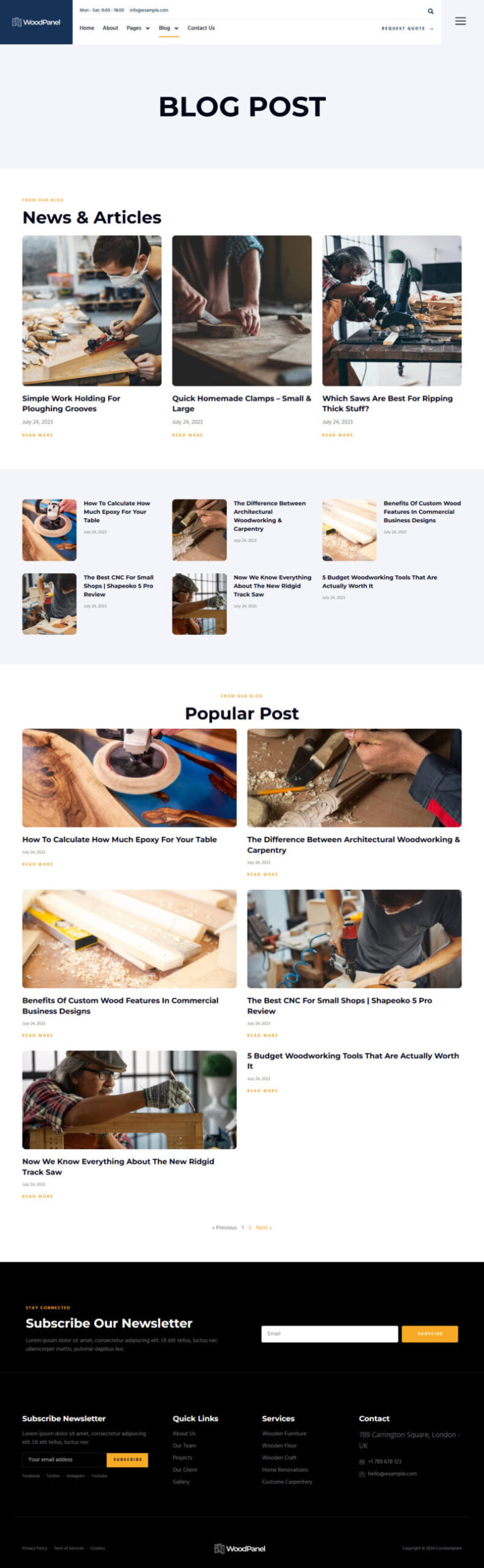Click the Request Quote arrow icon
This screenshot has width=484, height=1568.
coord(431,28)
